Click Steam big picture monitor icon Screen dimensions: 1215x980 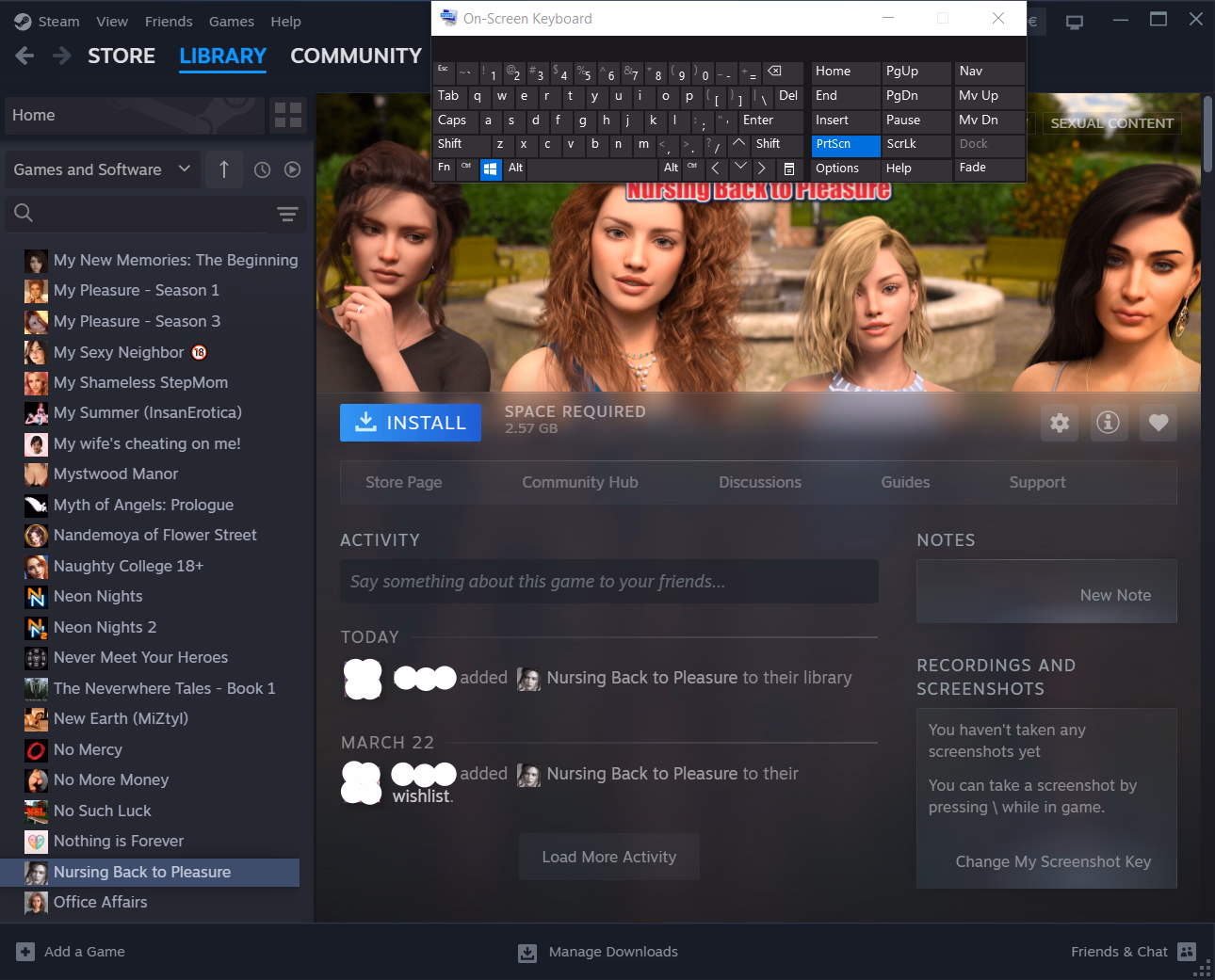point(1075,21)
